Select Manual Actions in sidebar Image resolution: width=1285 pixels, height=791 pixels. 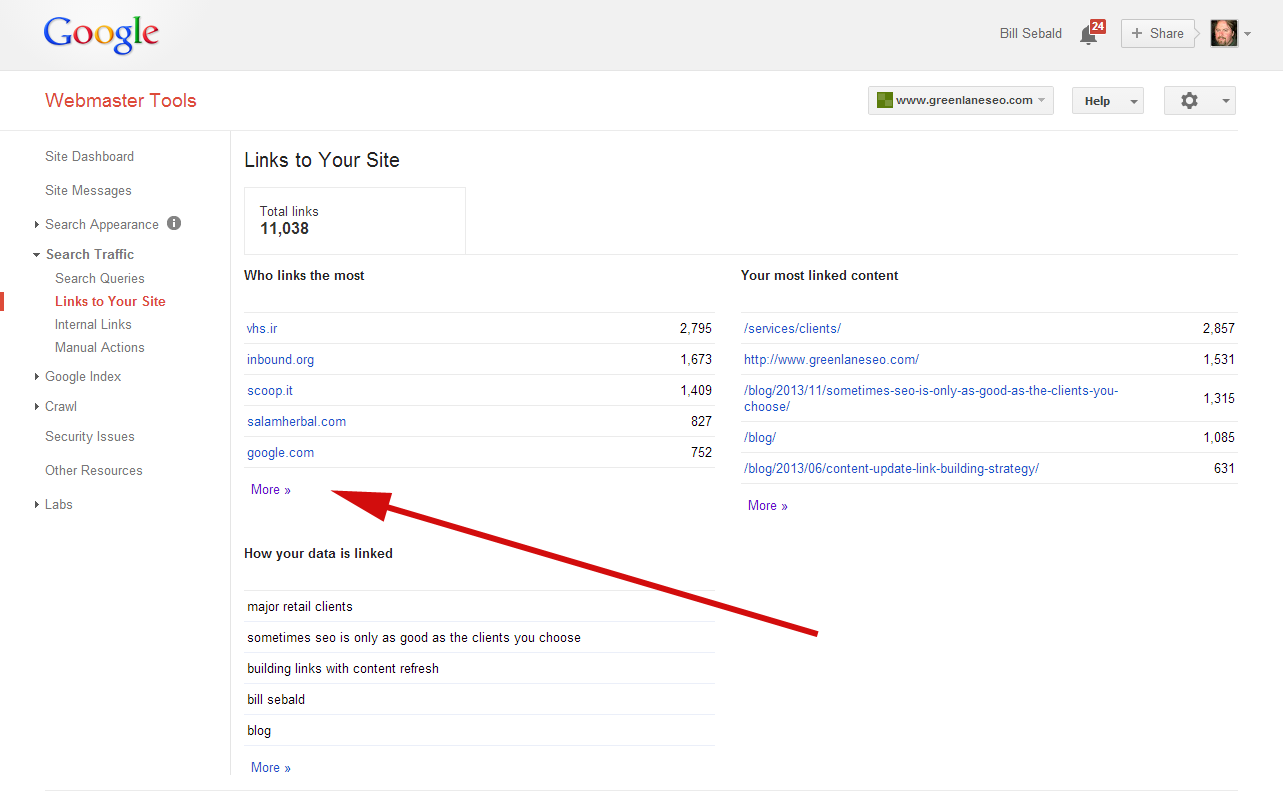[x=100, y=347]
